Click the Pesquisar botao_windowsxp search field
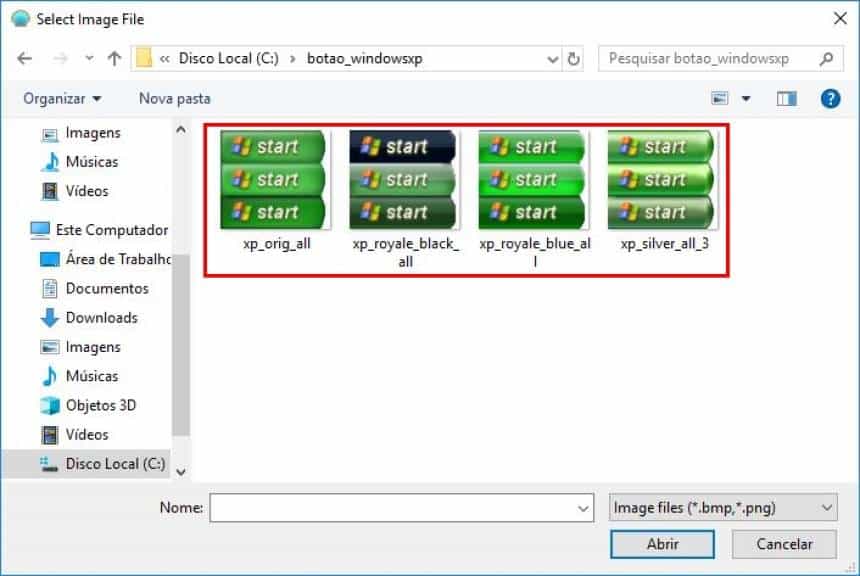Screen dimensions: 860x576 [x=721, y=59]
